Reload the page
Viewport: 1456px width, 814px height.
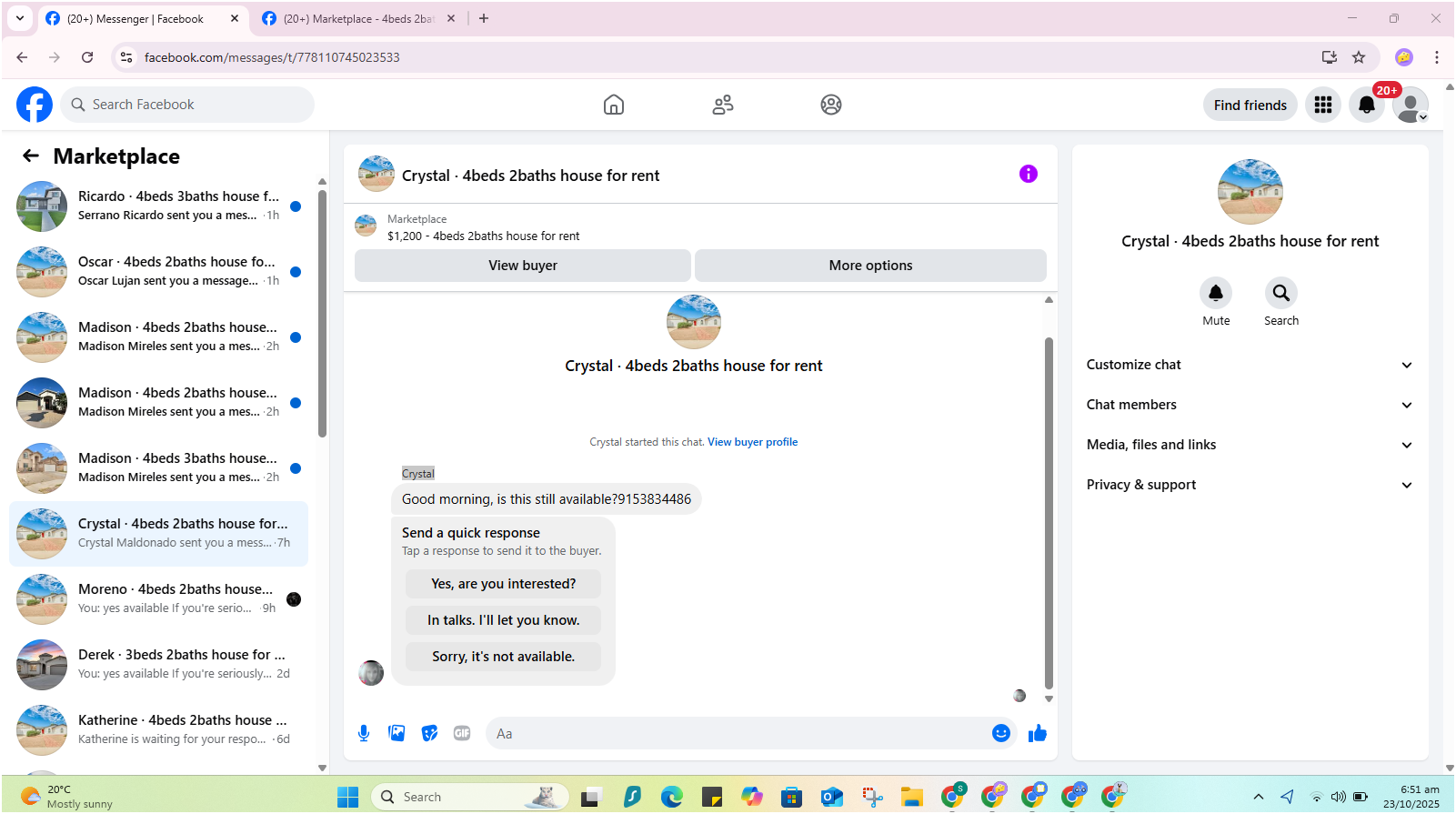click(87, 57)
